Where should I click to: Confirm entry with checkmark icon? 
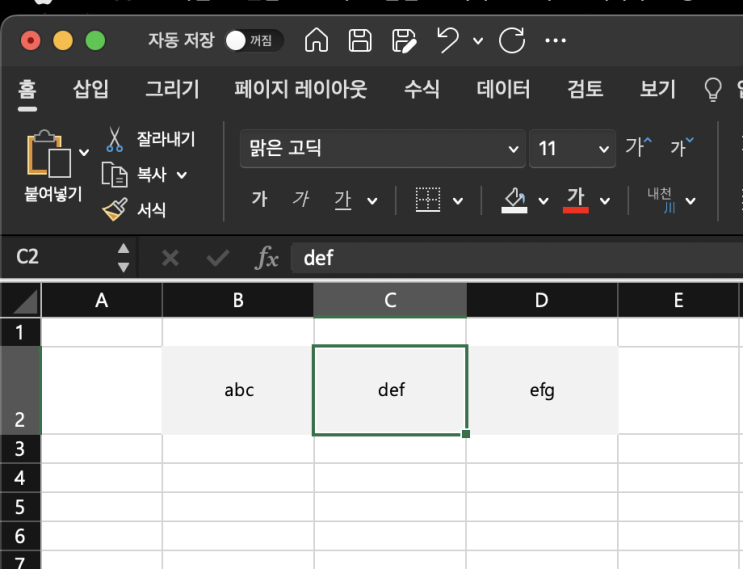click(x=218, y=258)
